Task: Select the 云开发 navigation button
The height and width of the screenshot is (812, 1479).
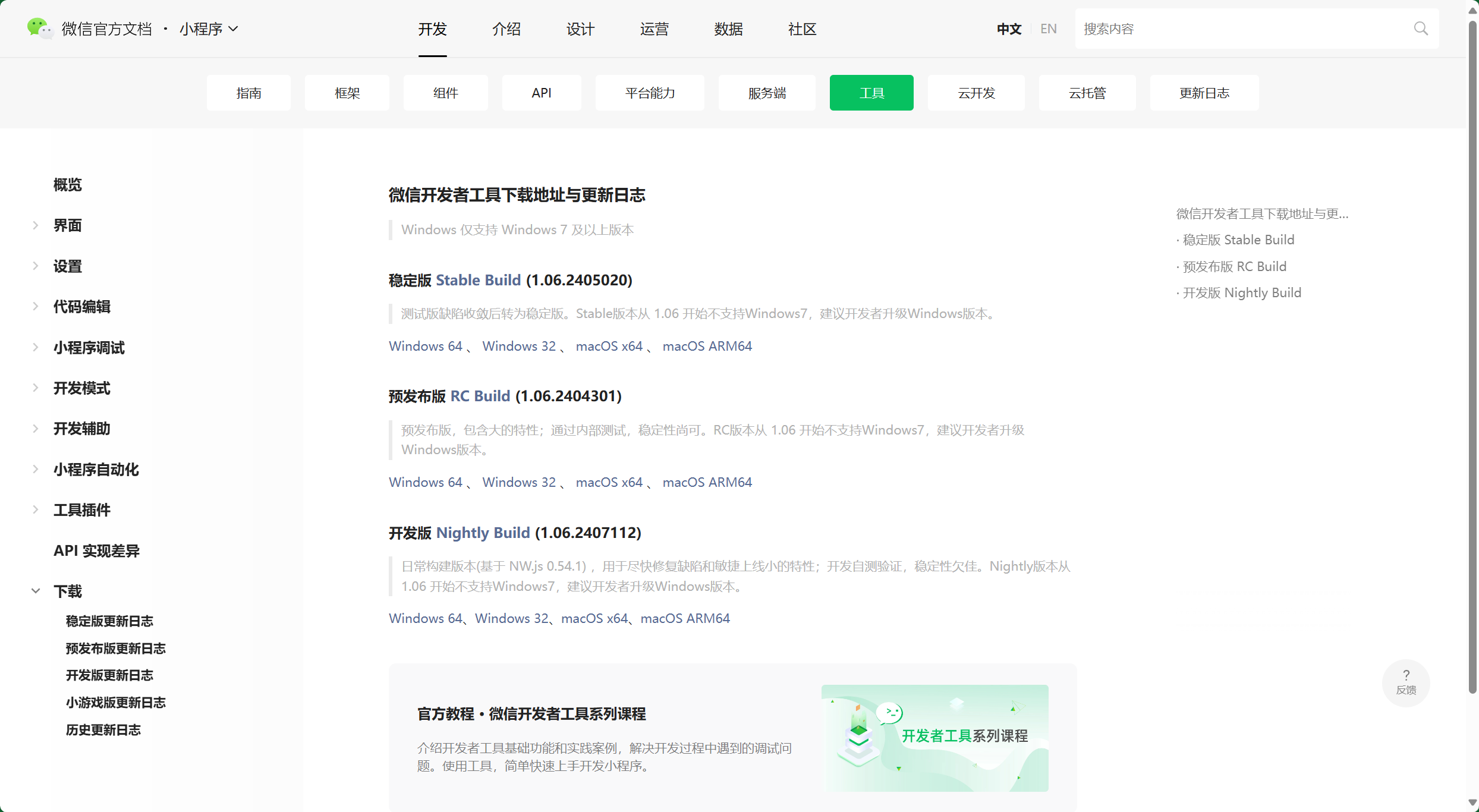Action: pos(975,93)
